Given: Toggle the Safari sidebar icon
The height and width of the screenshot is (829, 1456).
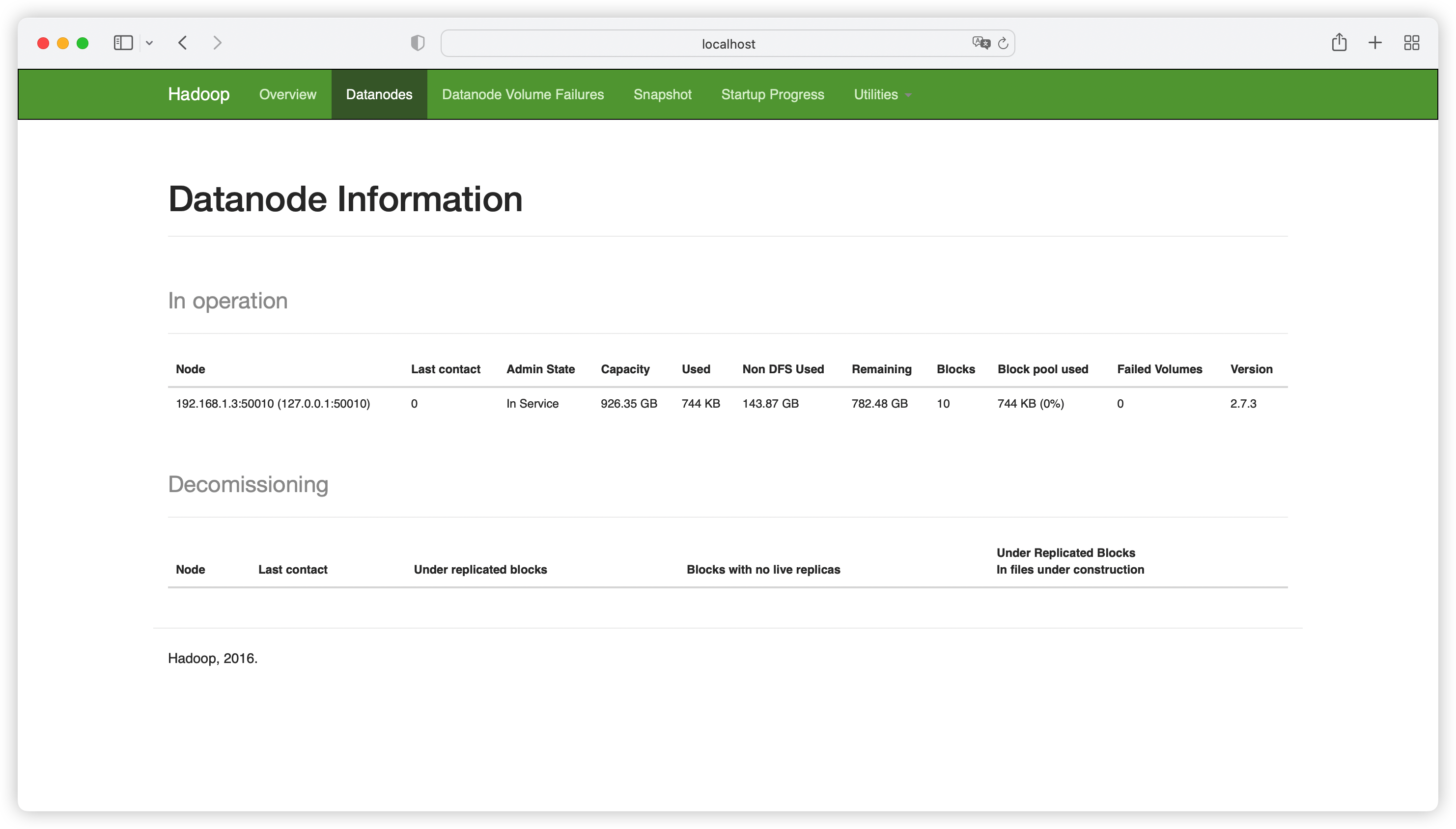Looking at the screenshot, I should tap(123, 43).
